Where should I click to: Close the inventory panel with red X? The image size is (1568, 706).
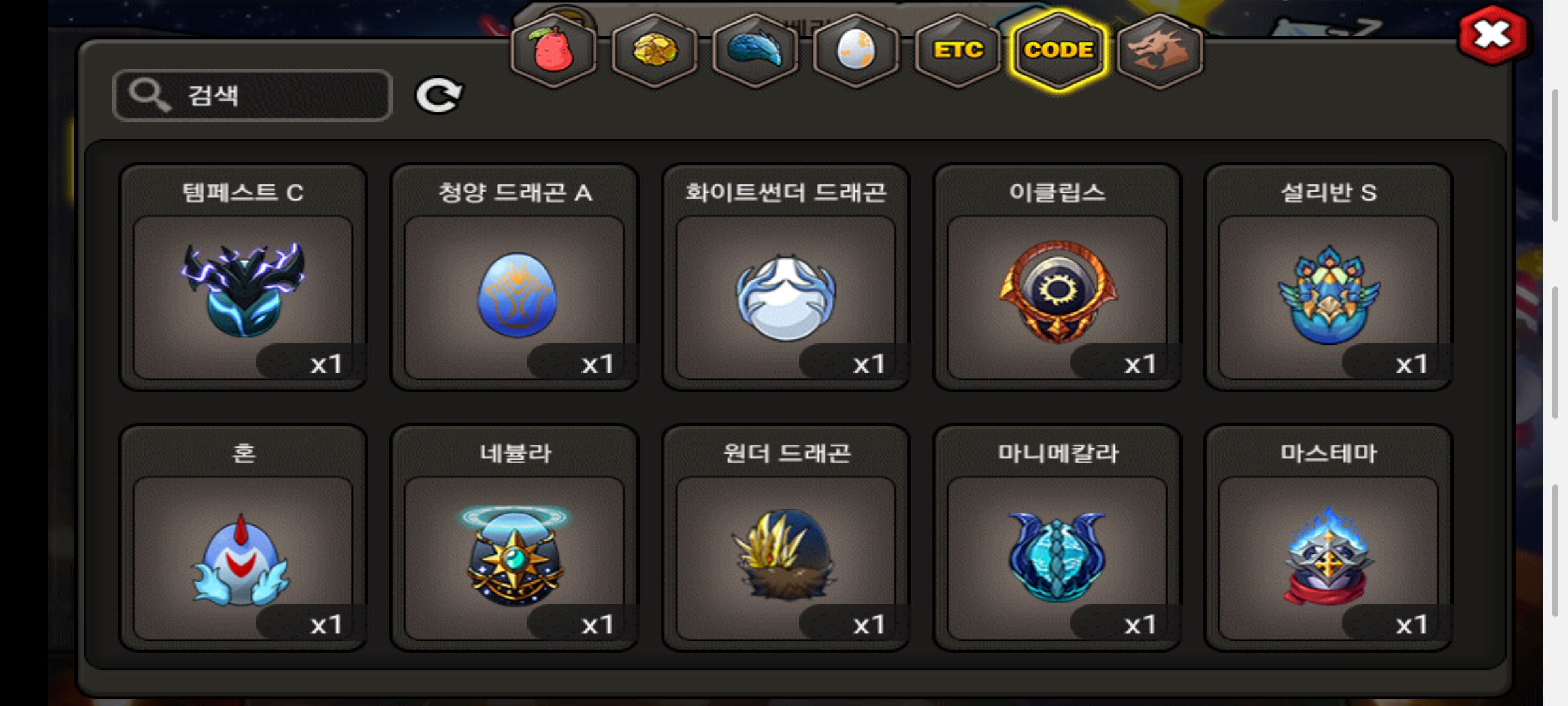[x=1493, y=35]
